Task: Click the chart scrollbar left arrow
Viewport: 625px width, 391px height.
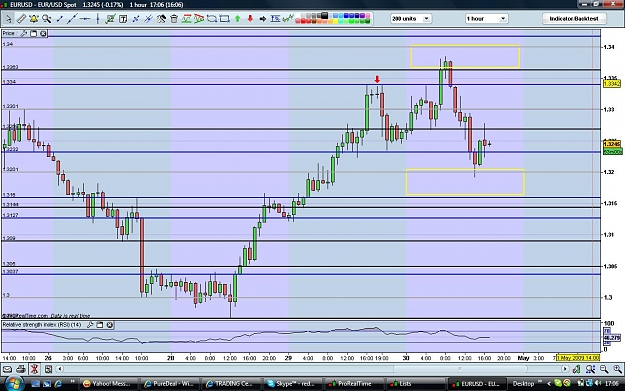Action: click(x=59, y=369)
